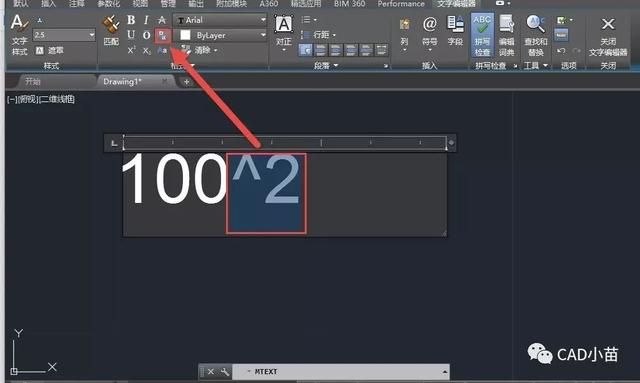
Task: Click the ruler width handle at right end
Action: tap(451, 143)
